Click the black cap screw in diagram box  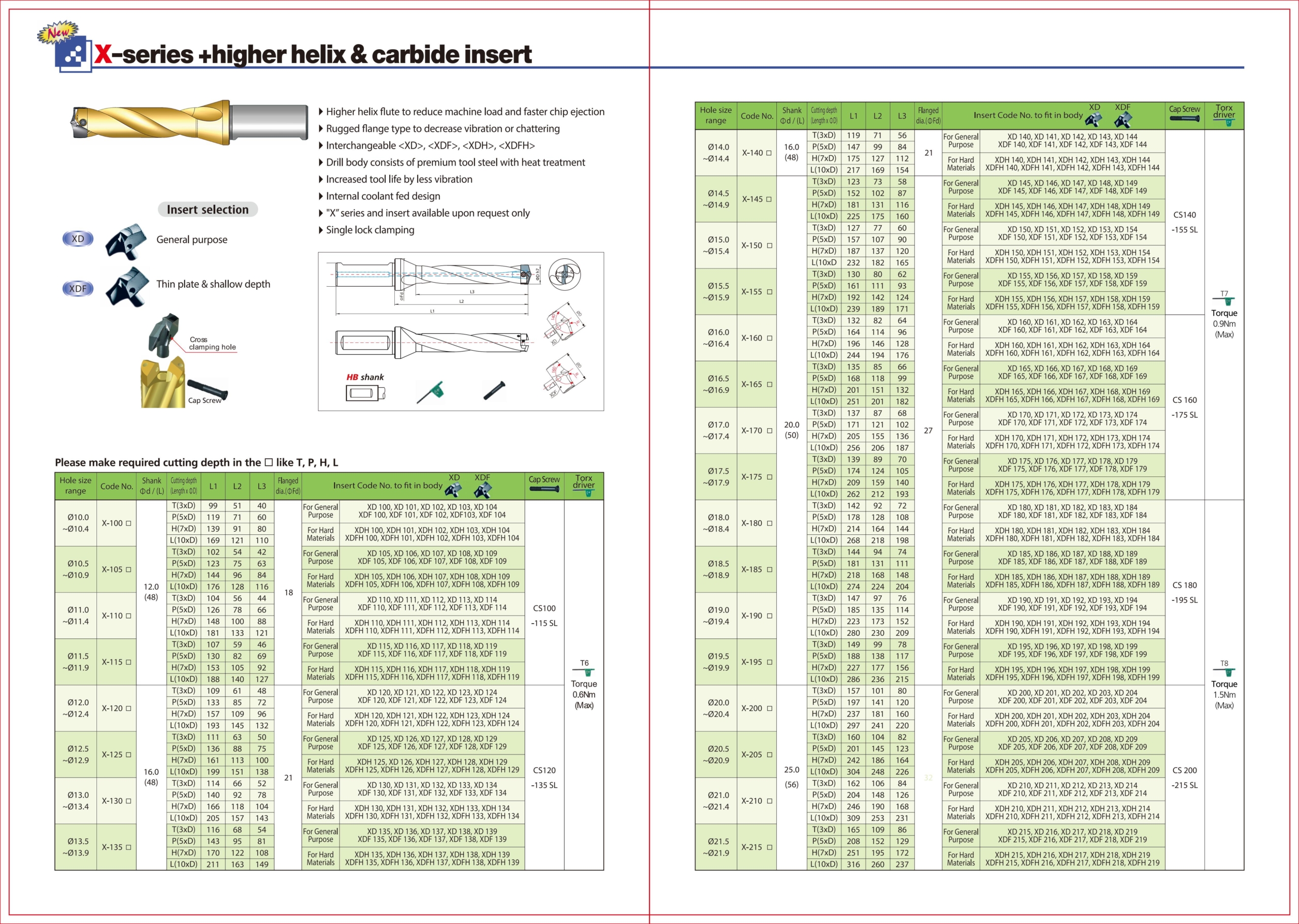[494, 390]
